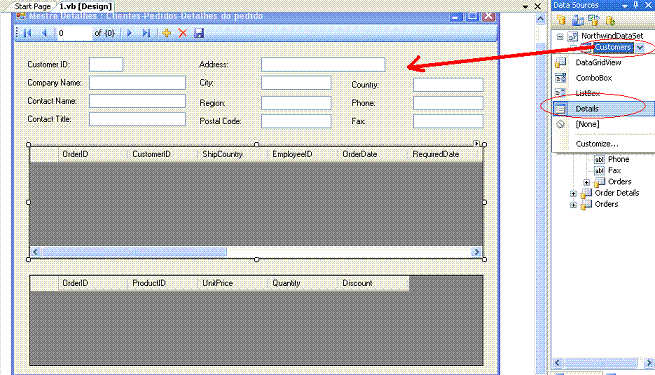Click the City text box
The width and height of the screenshot is (655, 375).
point(296,83)
